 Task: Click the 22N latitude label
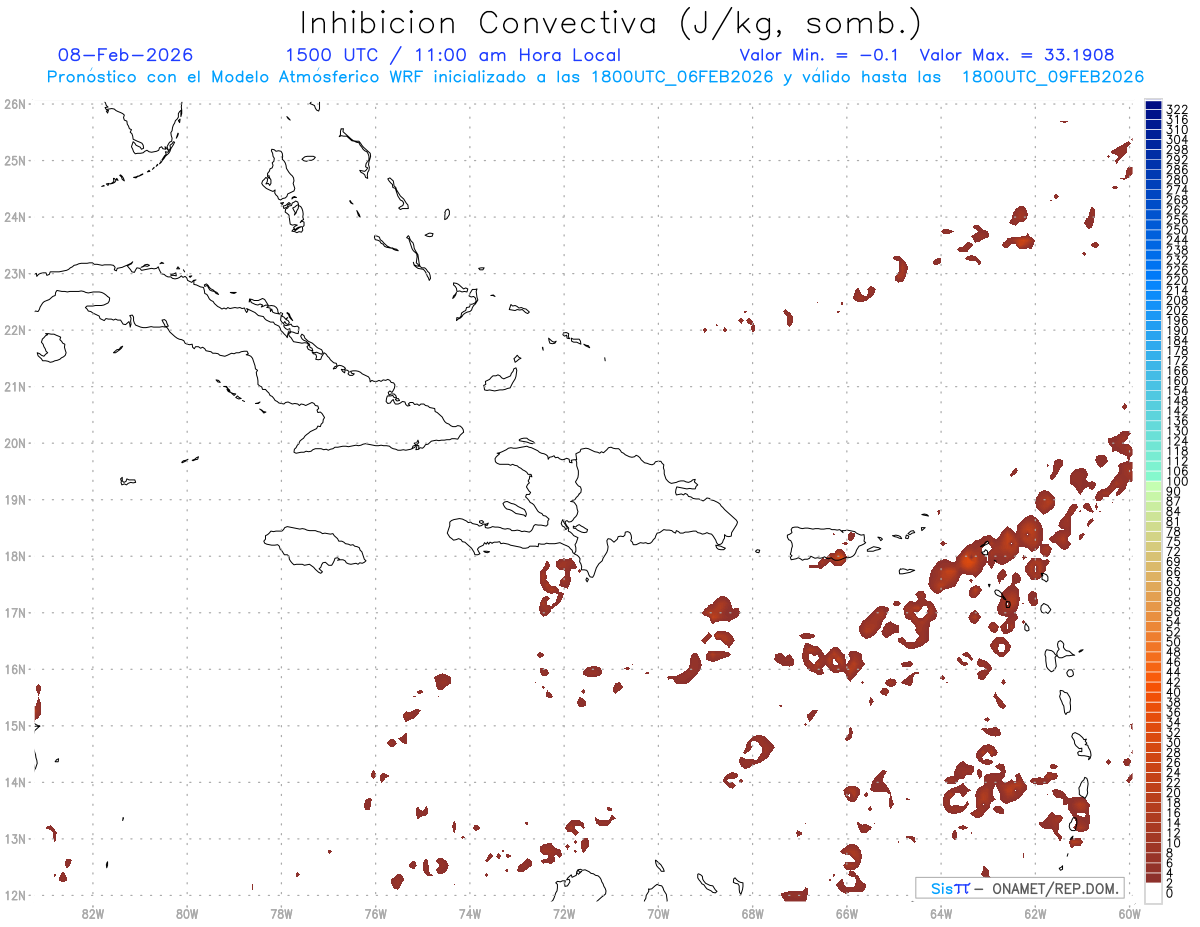(x=15, y=330)
